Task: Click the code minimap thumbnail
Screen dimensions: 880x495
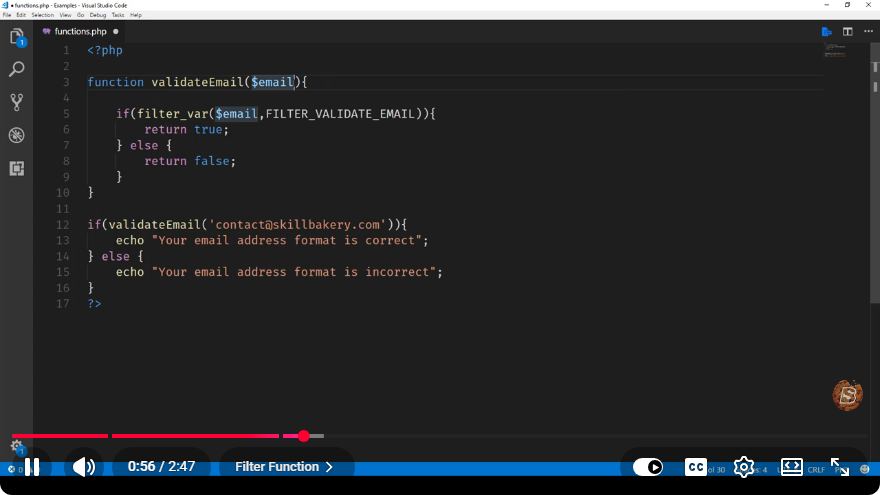Action: click(x=835, y=51)
